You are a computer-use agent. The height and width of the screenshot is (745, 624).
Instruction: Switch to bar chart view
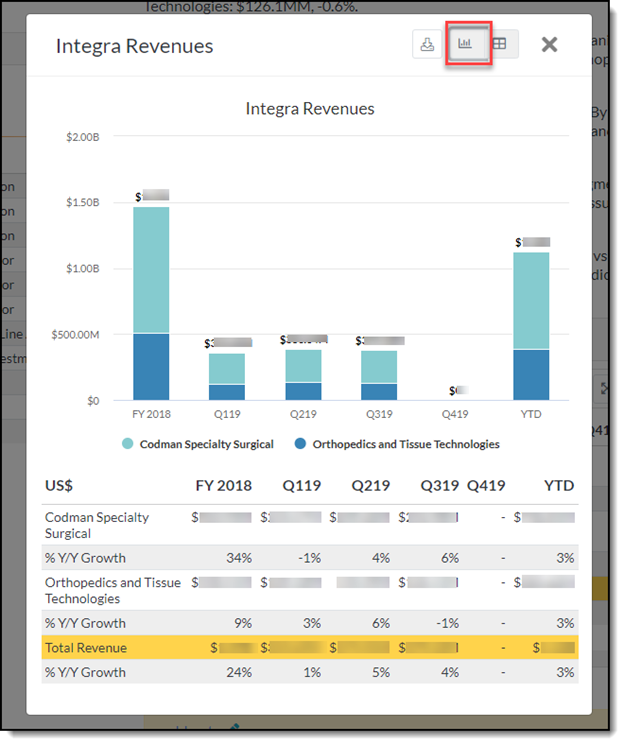tap(465, 44)
